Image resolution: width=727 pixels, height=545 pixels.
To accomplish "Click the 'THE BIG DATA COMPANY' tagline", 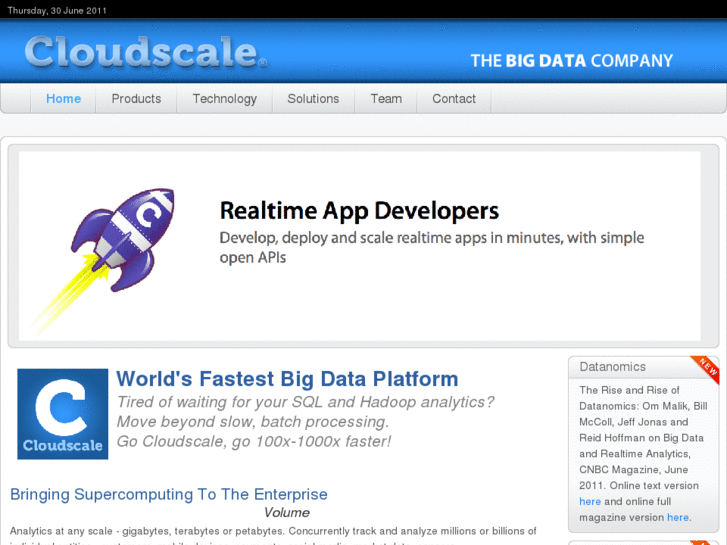I will (572, 61).
